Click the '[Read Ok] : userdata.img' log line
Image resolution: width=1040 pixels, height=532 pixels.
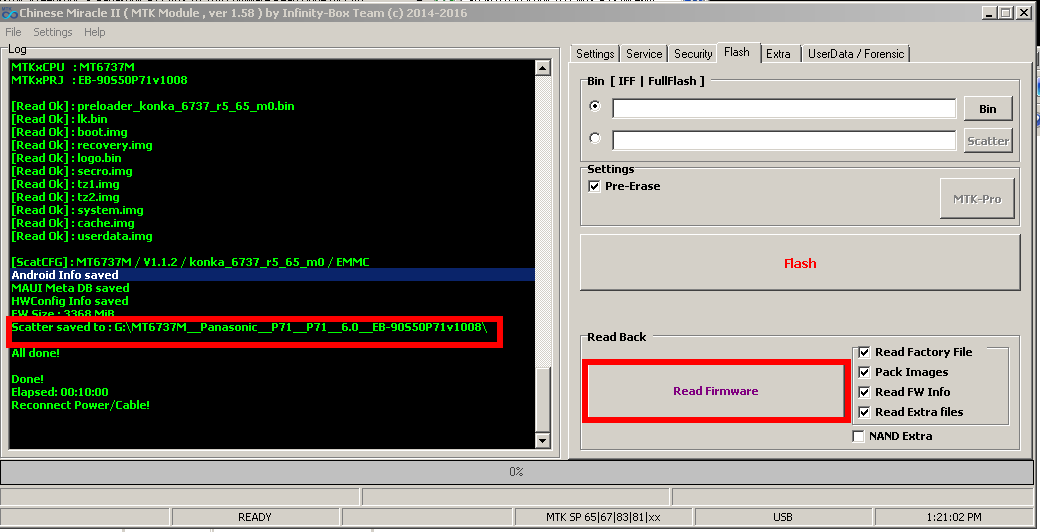point(82,236)
